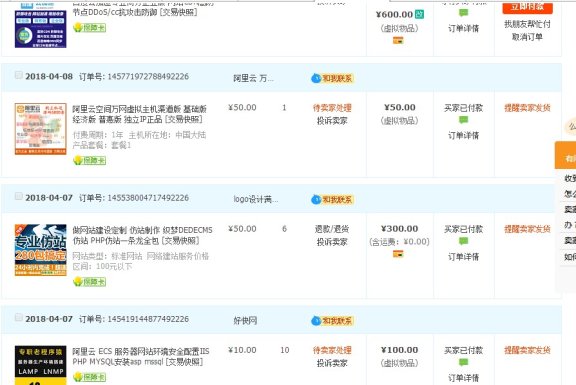Screen dimensions: 576x385
Task: Click 提醒卖家发货 for the ¥50.00 order
Action: pos(527,108)
